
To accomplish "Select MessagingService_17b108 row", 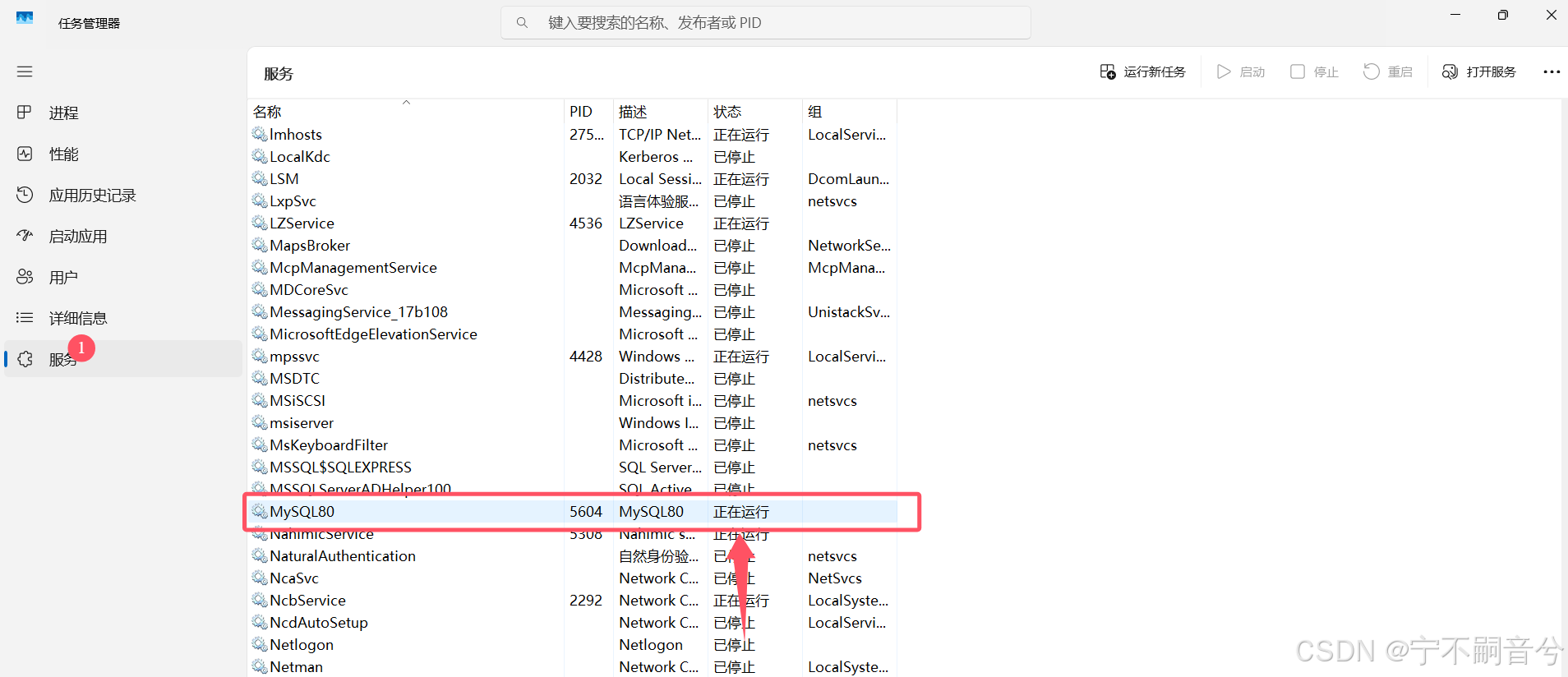I will [573, 312].
